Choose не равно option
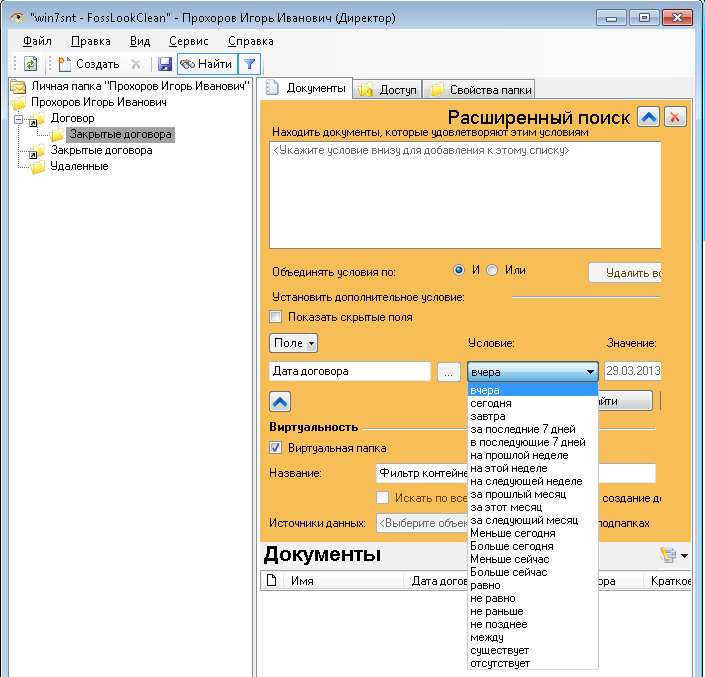 pos(533,599)
